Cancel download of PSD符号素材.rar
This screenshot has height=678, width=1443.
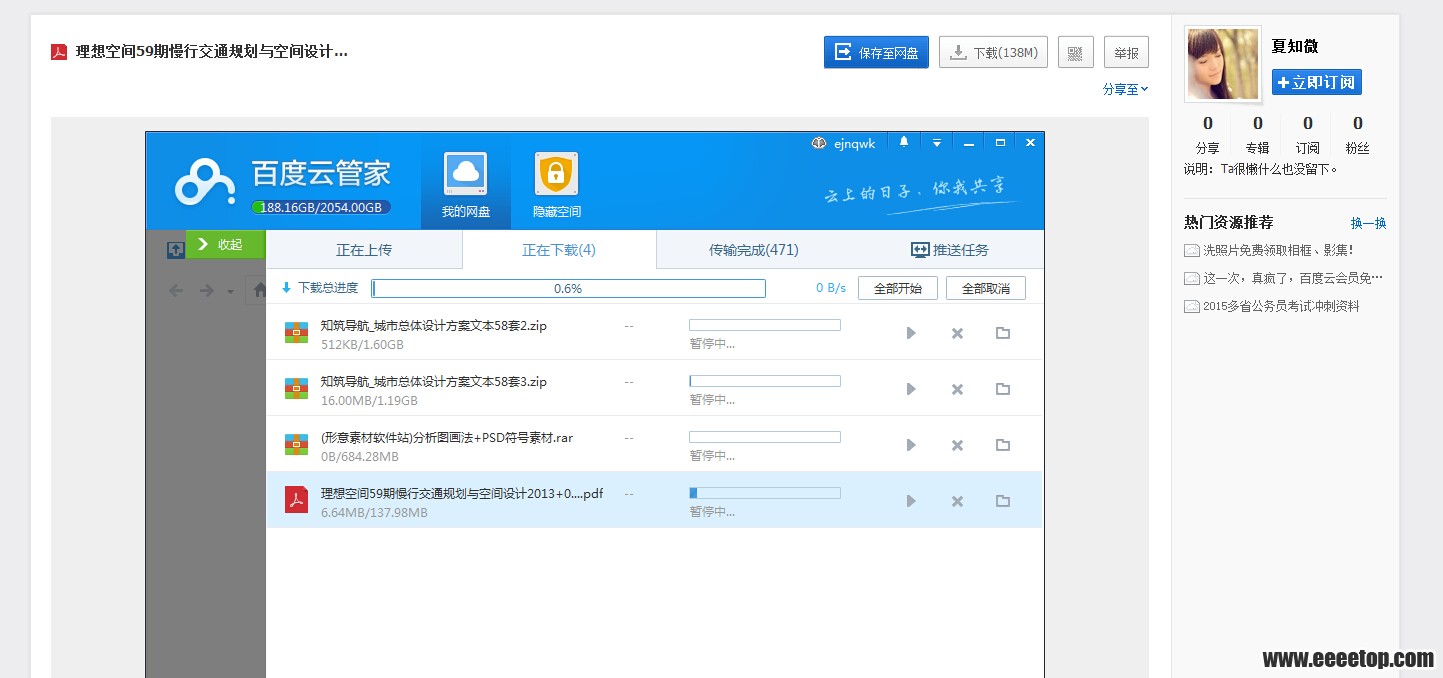pos(957,445)
